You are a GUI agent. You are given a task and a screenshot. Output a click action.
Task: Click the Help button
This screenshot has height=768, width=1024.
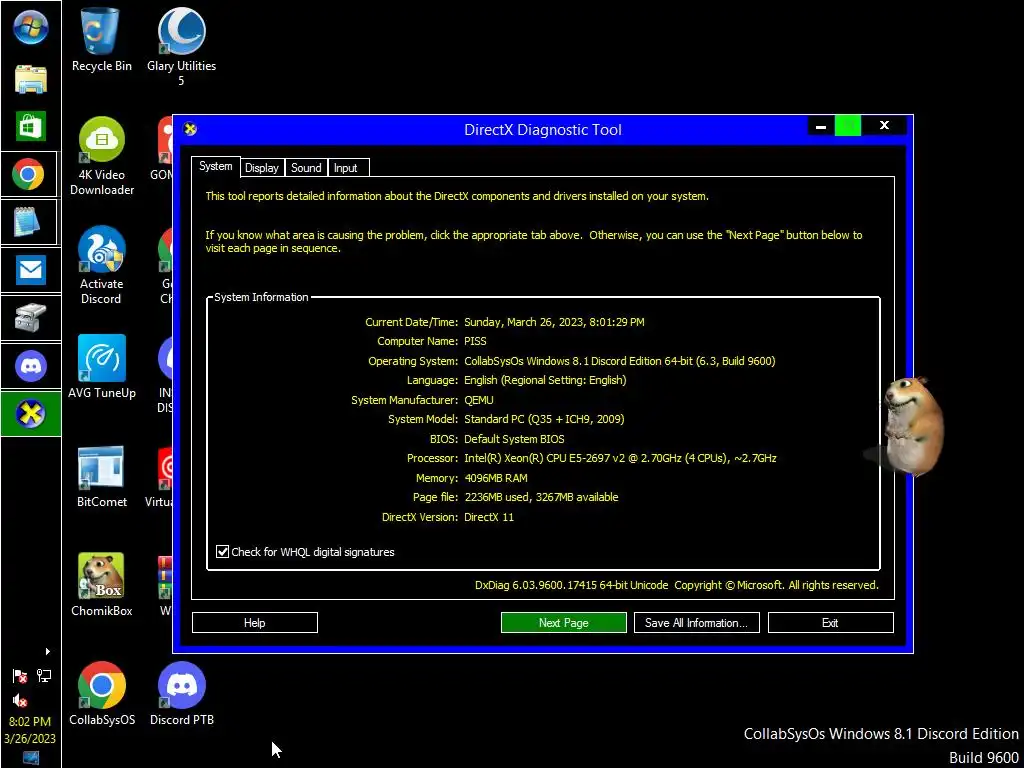click(255, 622)
